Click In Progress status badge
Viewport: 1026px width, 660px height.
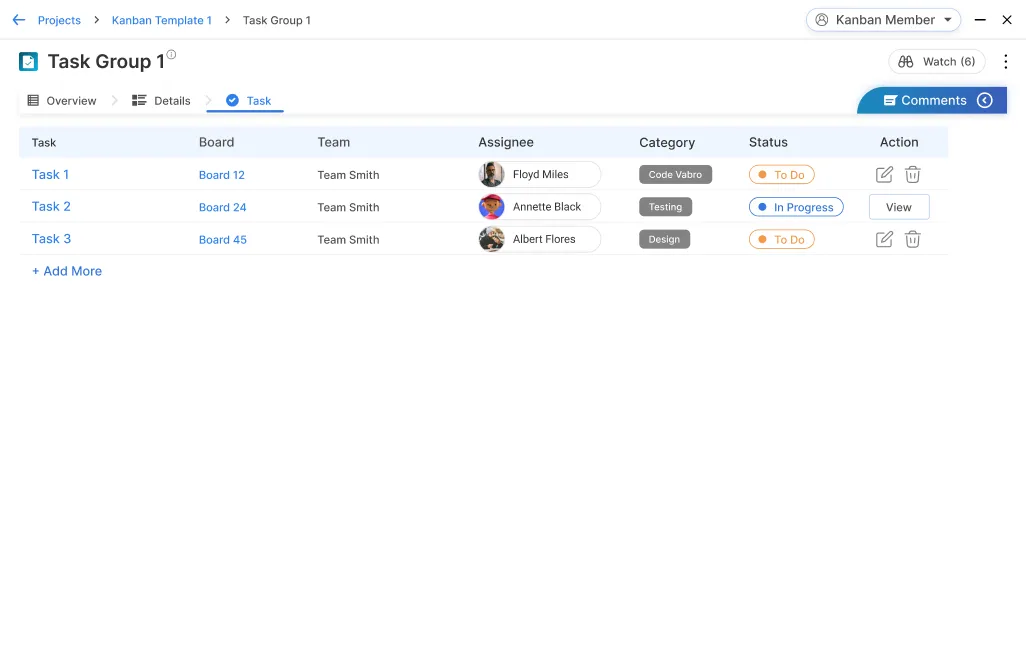tap(796, 208)
